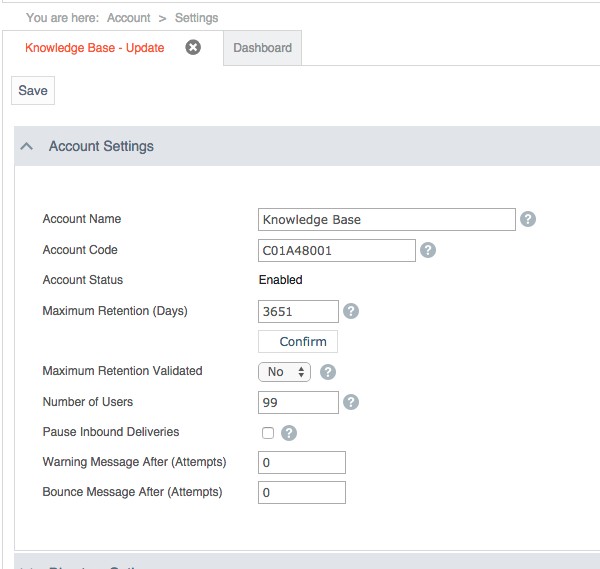This screenshot has width=600, height=569.
Task: Go to Settings in the breadcrumb
Action: tap(196, 18)
